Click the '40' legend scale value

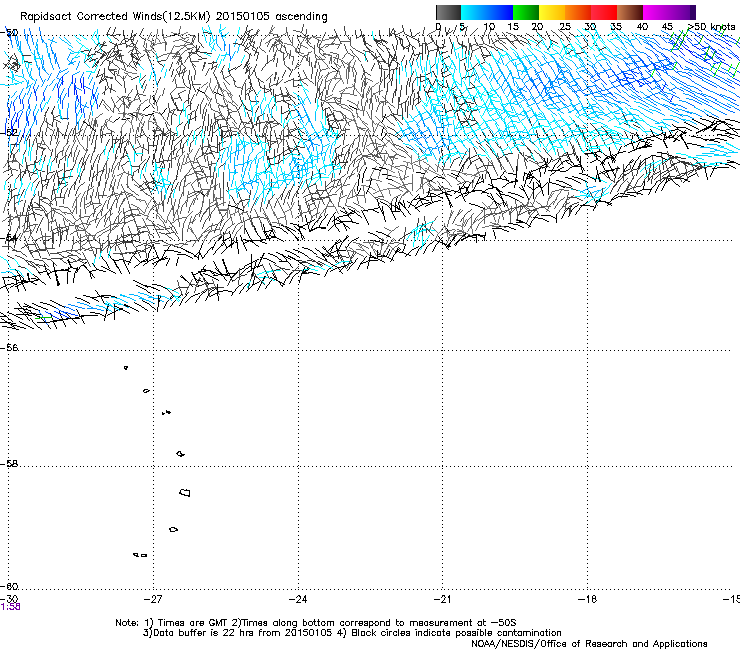[x=642, y=27]
